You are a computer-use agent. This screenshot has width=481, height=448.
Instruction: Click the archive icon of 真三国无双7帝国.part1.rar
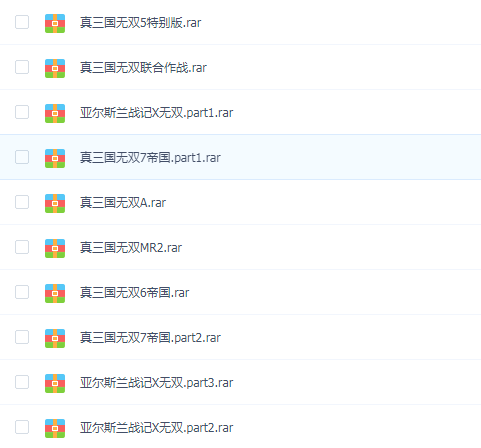click(55, 158)
